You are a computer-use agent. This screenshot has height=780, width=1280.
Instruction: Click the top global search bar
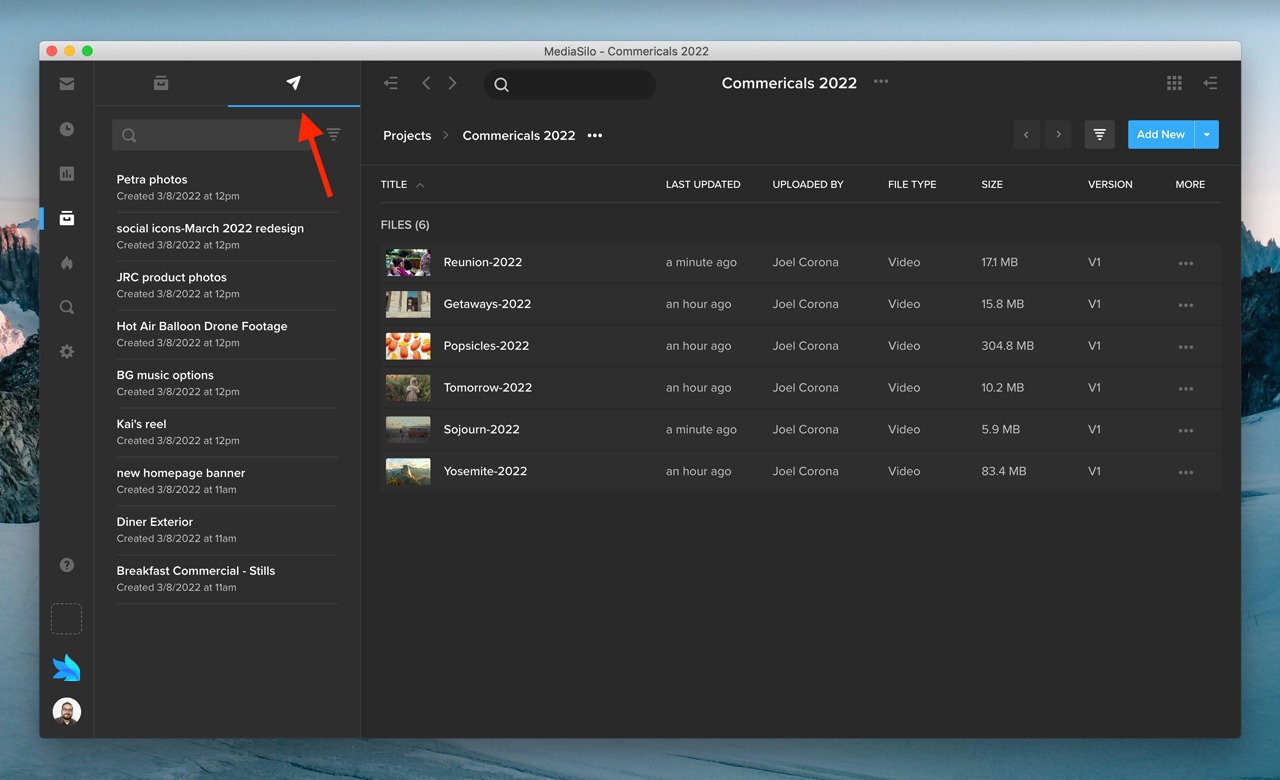570,84
